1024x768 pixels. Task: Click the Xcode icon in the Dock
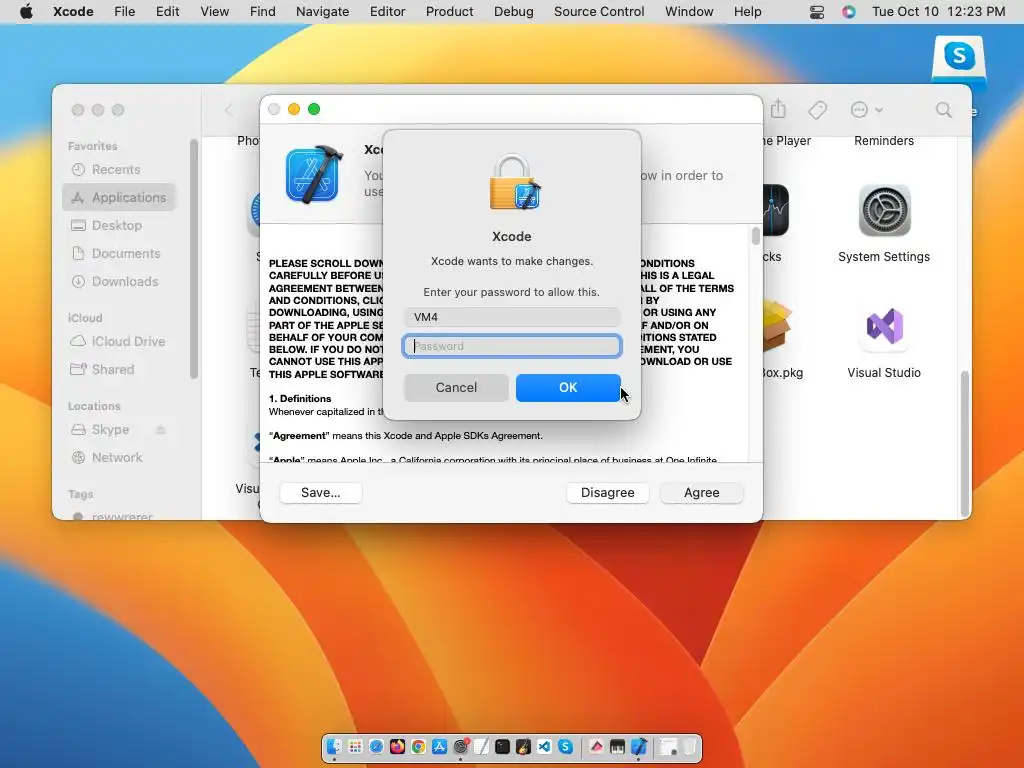639,746
